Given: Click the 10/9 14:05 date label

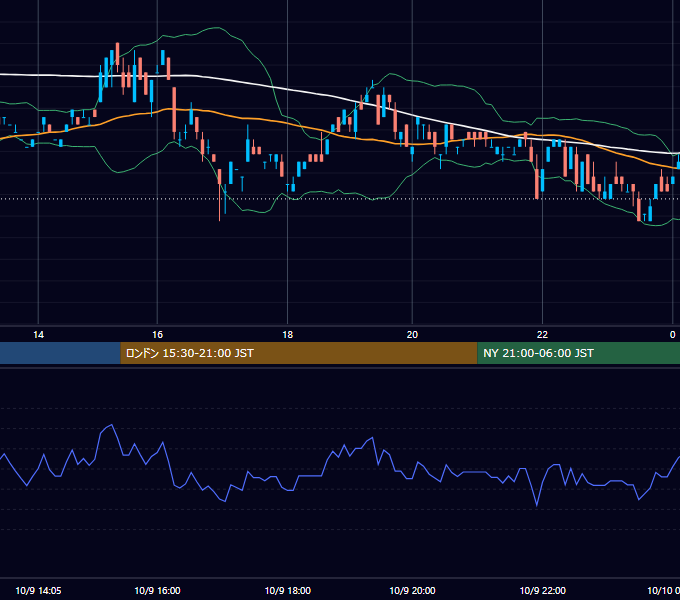Looking at the screenshot, I should [x=38, y=590].
